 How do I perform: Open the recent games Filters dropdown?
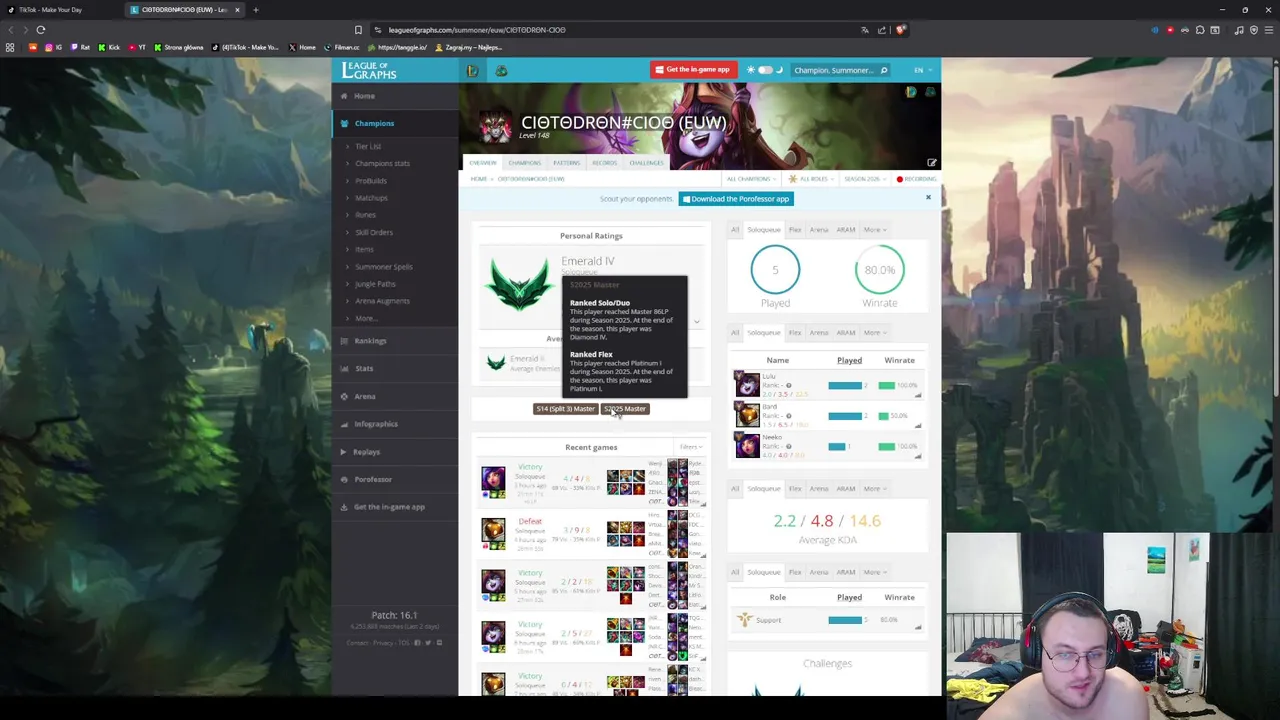tap(691, 447)
